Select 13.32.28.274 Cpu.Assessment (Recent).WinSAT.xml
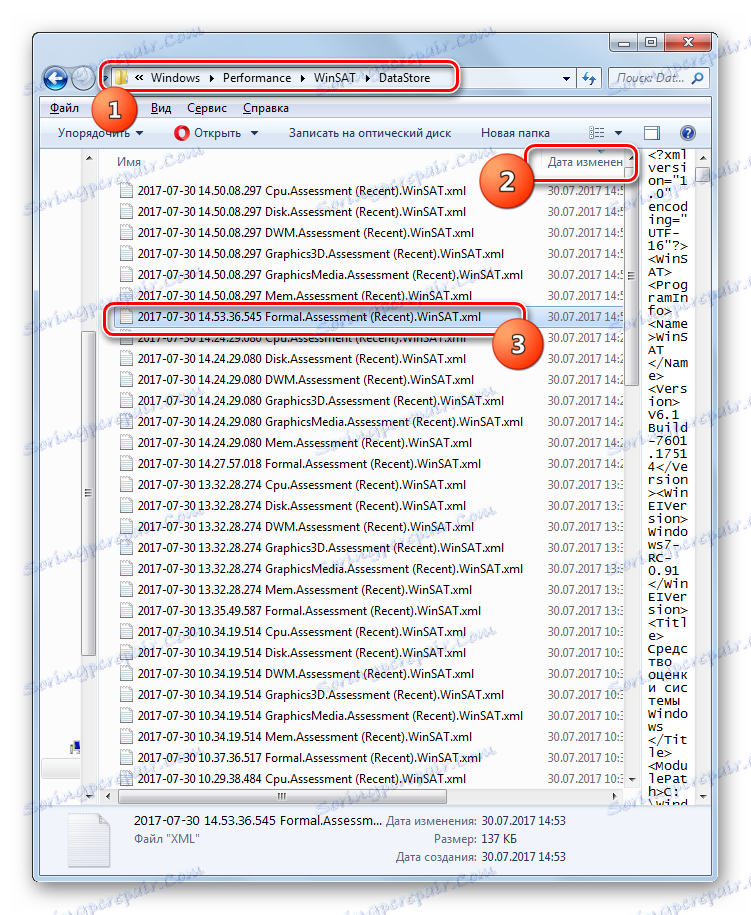 (x=302, y=485)
